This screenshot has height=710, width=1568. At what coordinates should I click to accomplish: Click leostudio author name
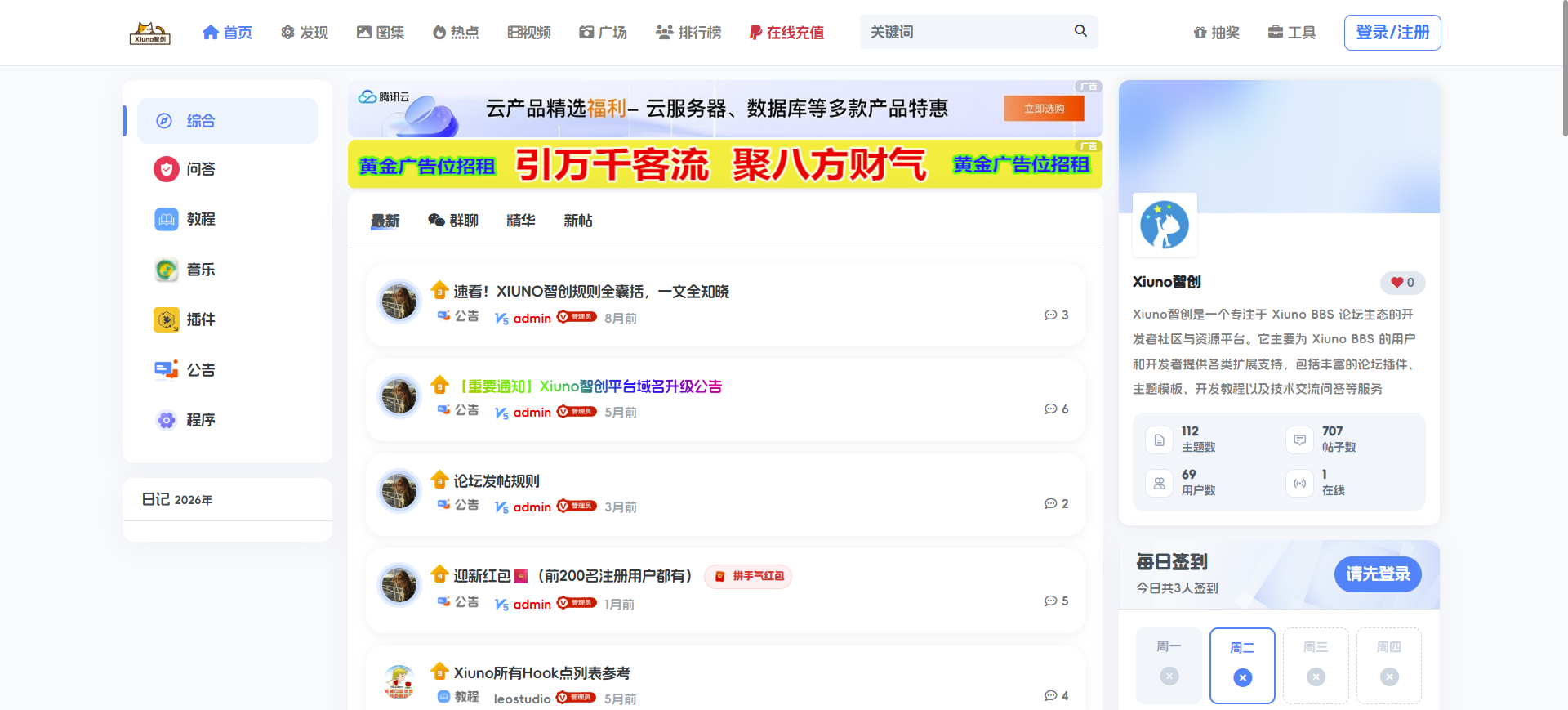coord(523,699)
